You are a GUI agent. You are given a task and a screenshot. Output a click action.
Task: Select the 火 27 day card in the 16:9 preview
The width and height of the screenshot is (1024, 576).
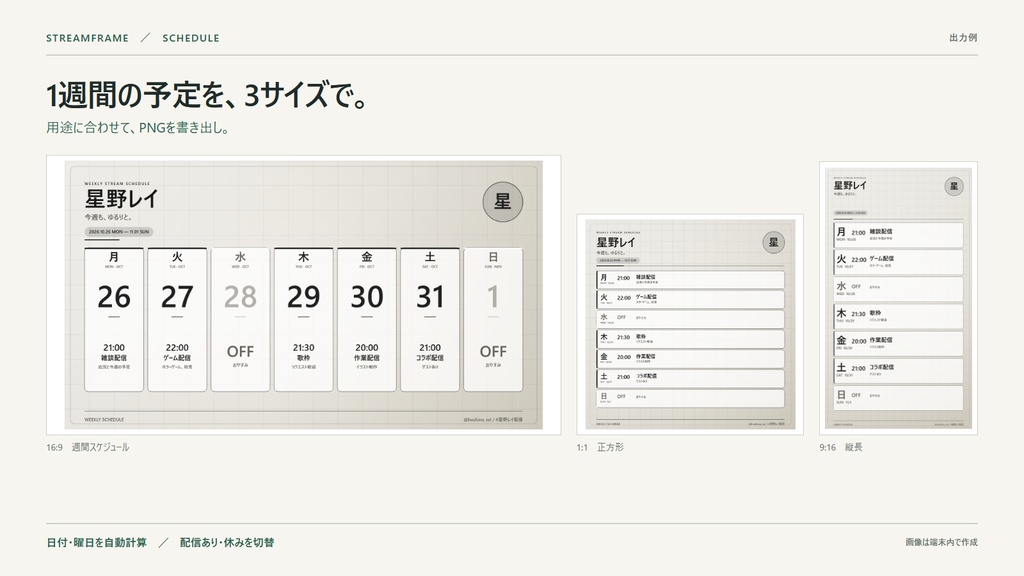(177, 319)
